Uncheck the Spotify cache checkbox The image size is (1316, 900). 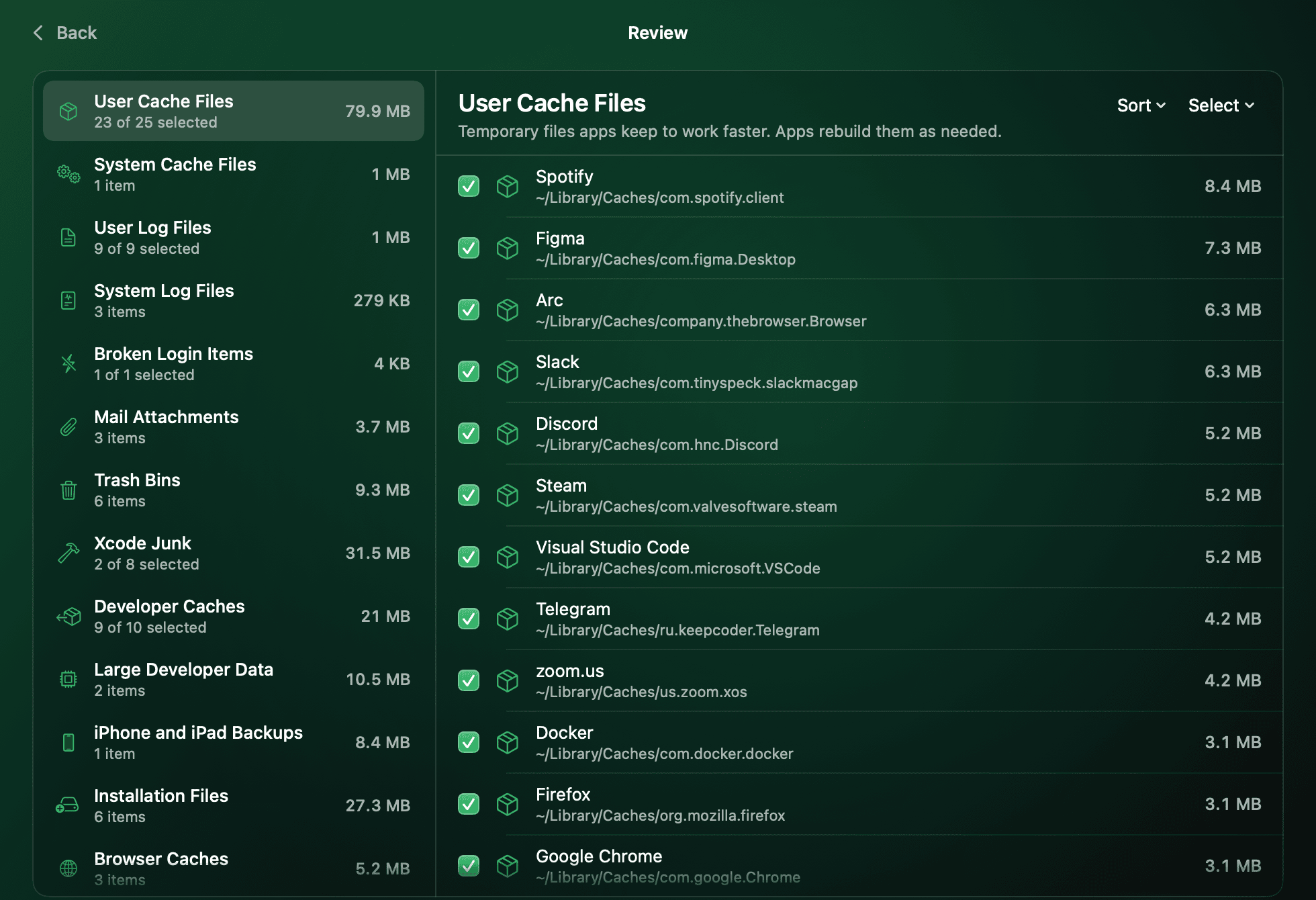469,186
